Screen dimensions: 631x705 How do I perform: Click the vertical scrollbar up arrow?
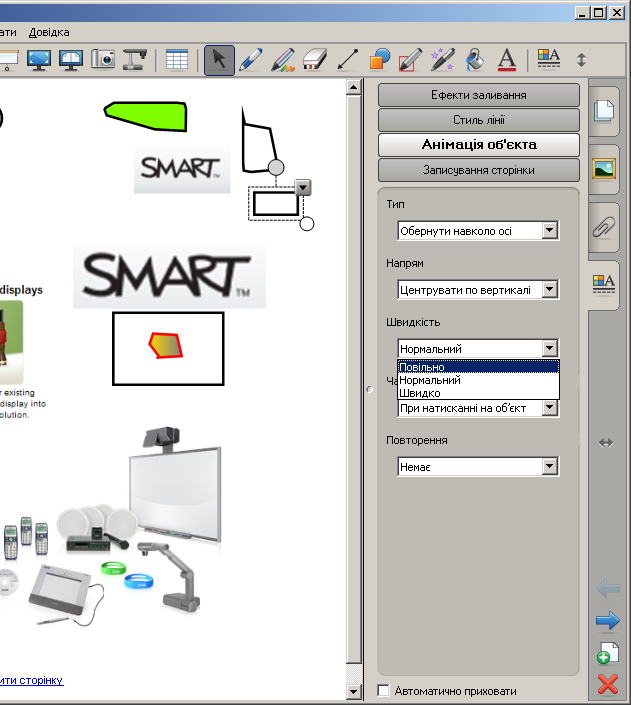pyautogui.click(x=354, y=87)
